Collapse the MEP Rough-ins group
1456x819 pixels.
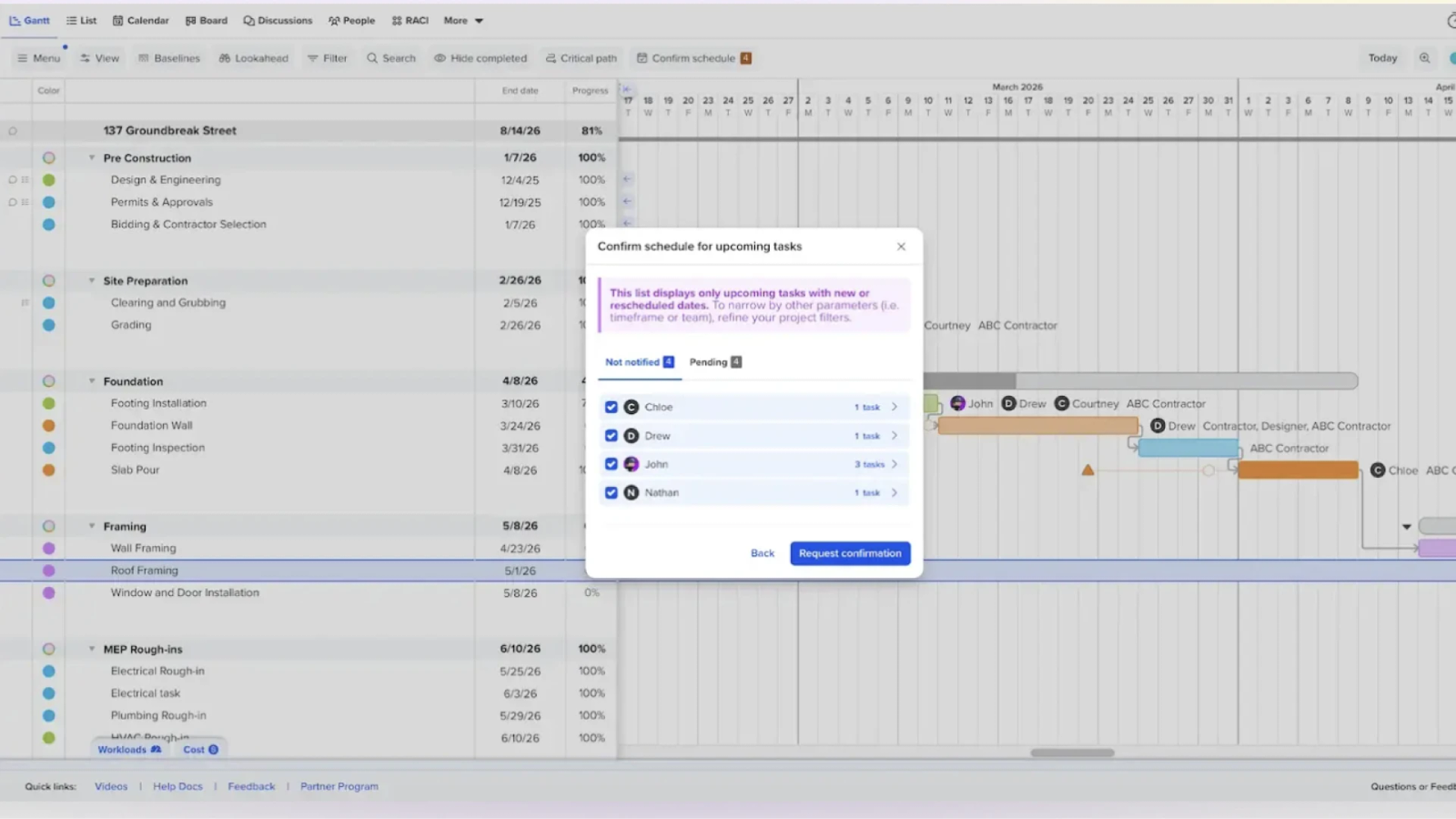(x=92, y=649)
